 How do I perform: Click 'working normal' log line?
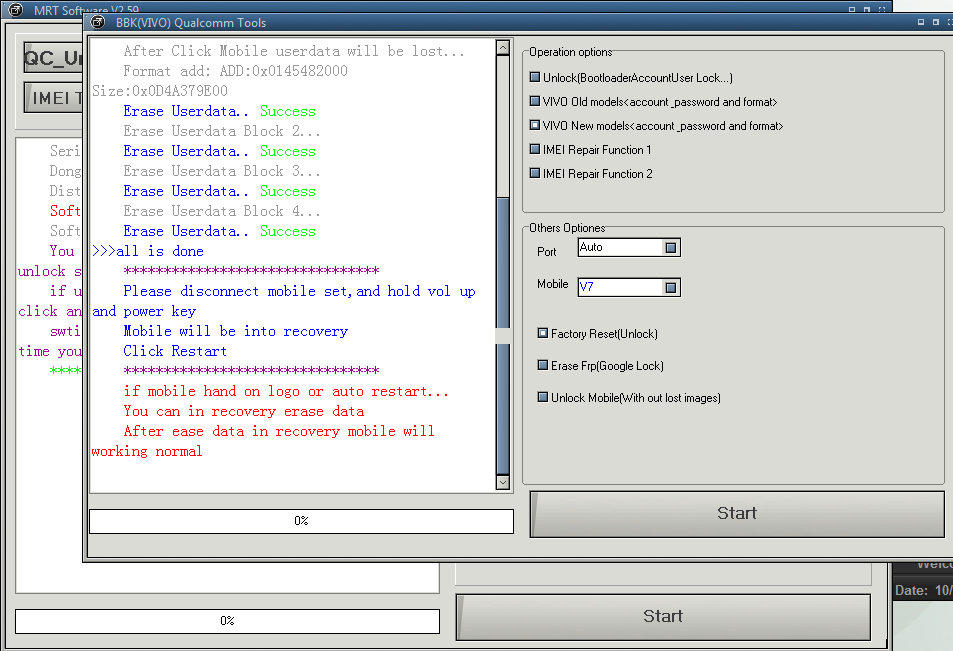coord(146,451)
